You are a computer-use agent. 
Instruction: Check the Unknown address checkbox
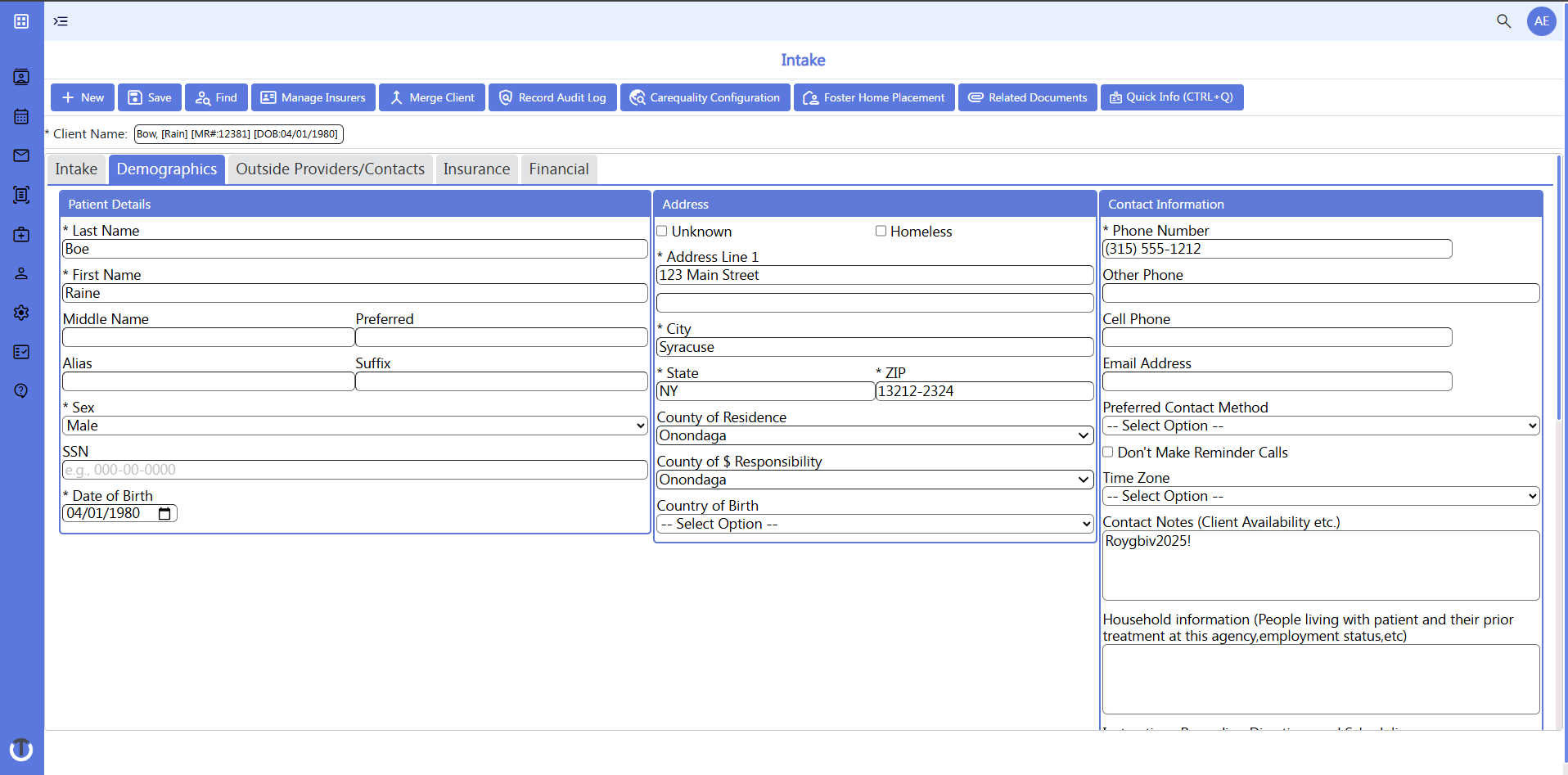[663, 231]
